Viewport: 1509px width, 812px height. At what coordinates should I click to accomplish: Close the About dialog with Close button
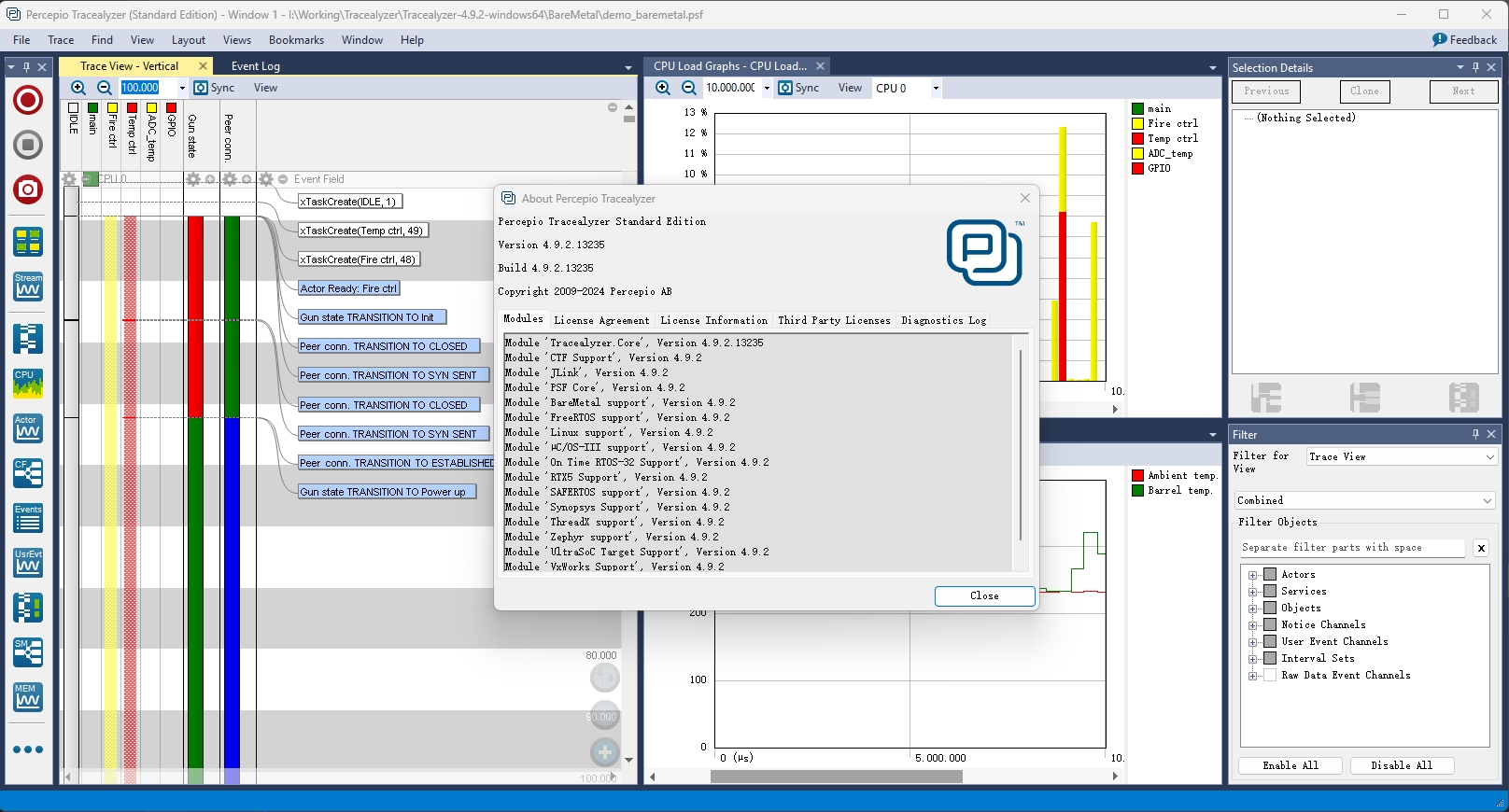tap(984, 595)
